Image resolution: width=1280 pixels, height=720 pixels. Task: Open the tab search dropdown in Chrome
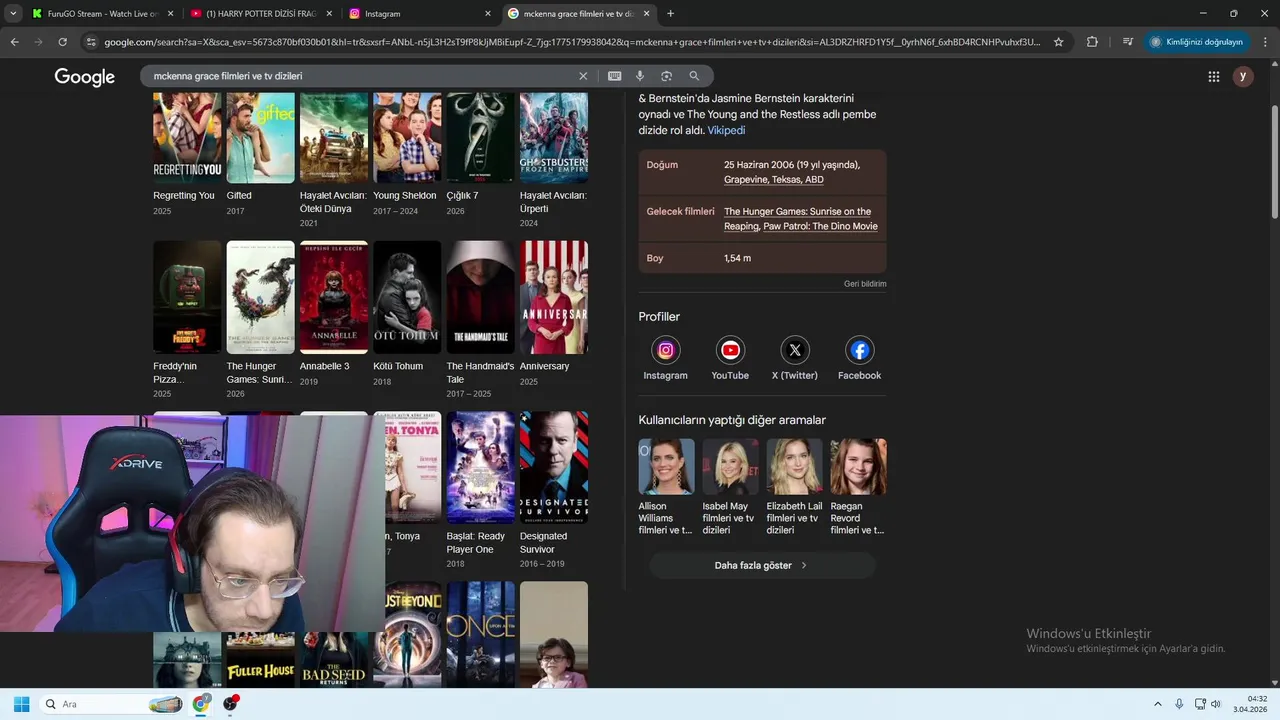coord(13,14)
